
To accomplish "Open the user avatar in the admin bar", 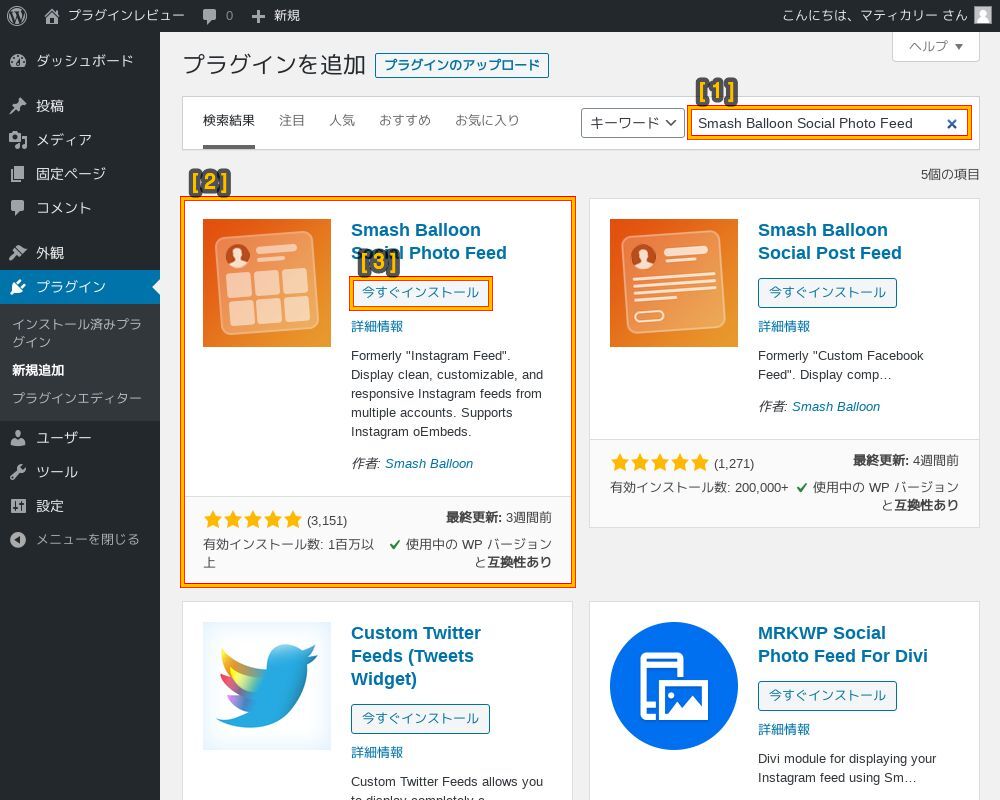I will point(983,15).
